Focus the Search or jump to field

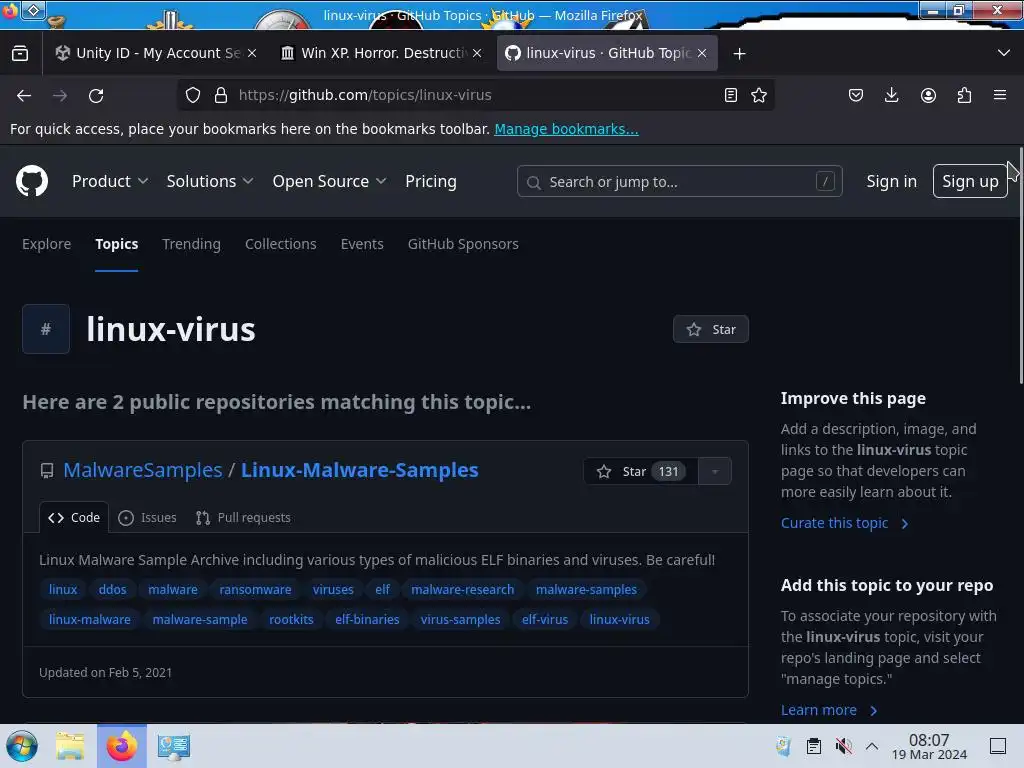click(x=679, y=182)
